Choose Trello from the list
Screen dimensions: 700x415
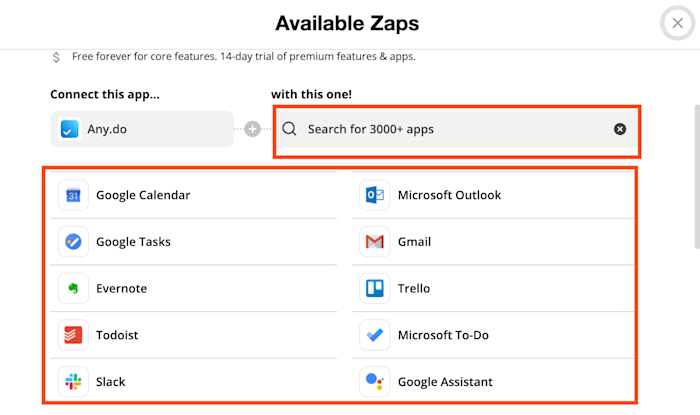coord(493,288)
